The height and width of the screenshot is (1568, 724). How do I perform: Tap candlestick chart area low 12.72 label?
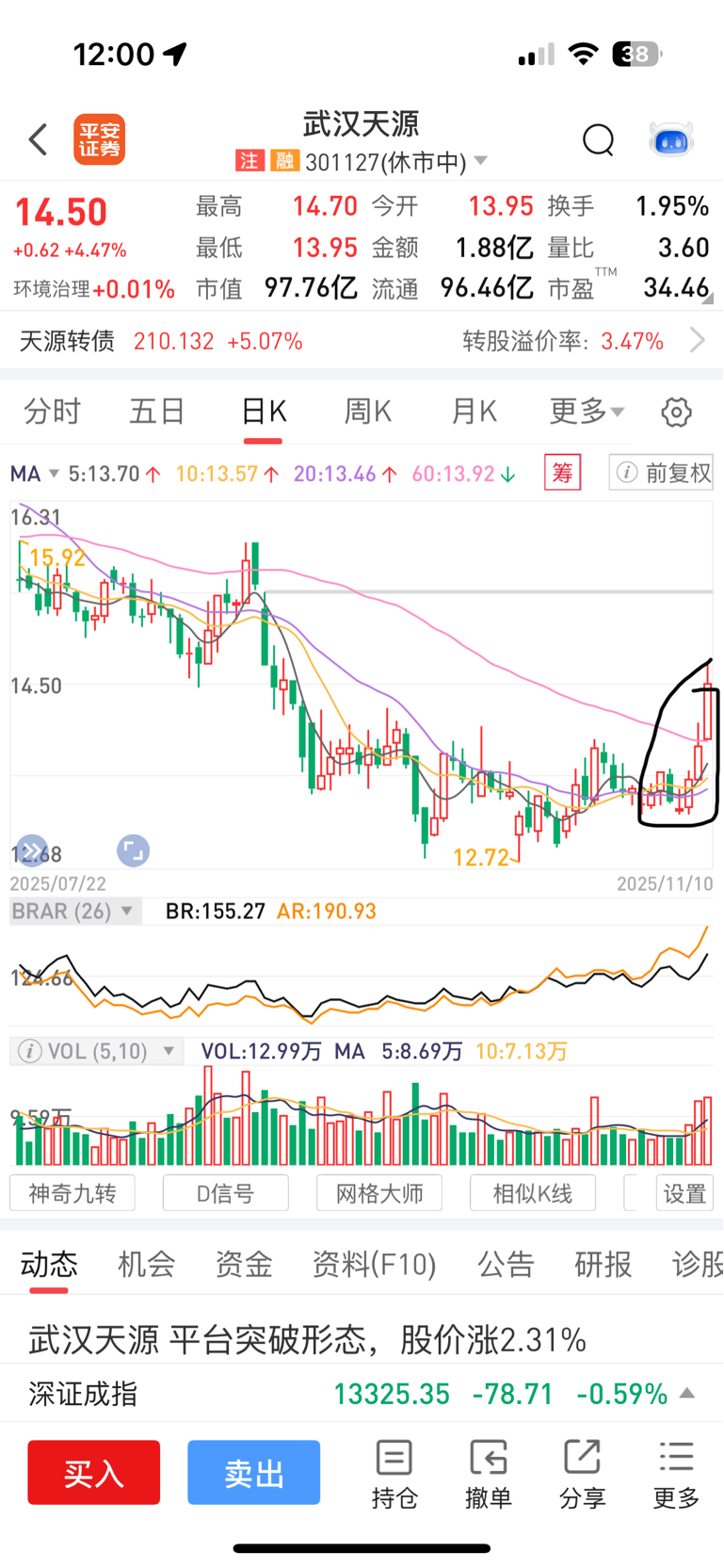pos(481,857)
